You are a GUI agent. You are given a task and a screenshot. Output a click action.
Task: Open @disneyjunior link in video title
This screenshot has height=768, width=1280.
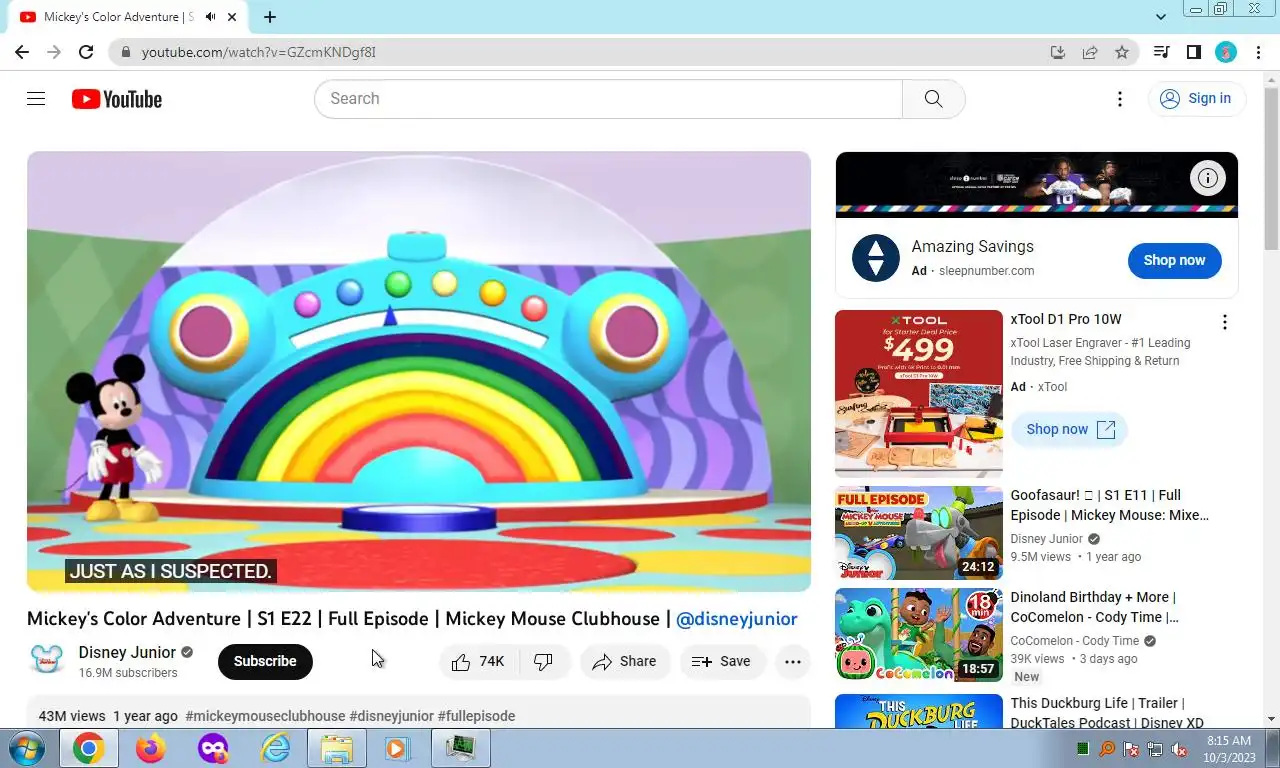[x=737, y=619]
